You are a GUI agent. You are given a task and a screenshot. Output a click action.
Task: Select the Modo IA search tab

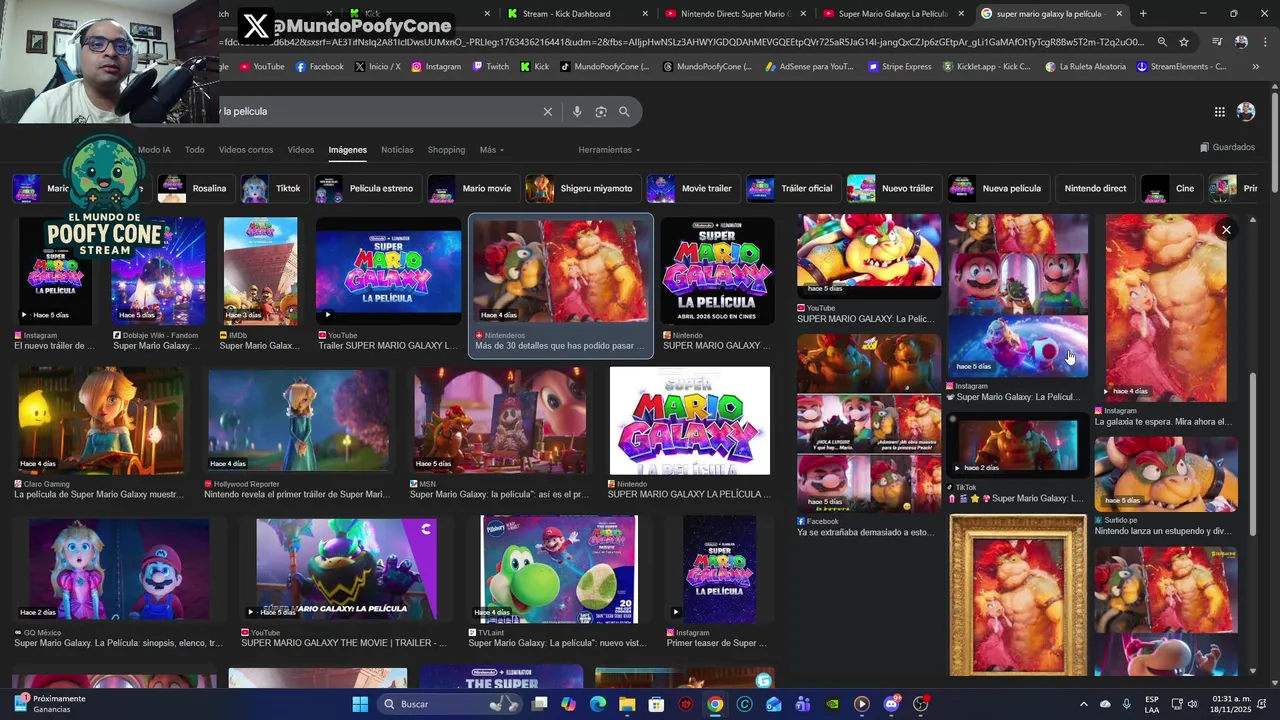tap(154, 150)
